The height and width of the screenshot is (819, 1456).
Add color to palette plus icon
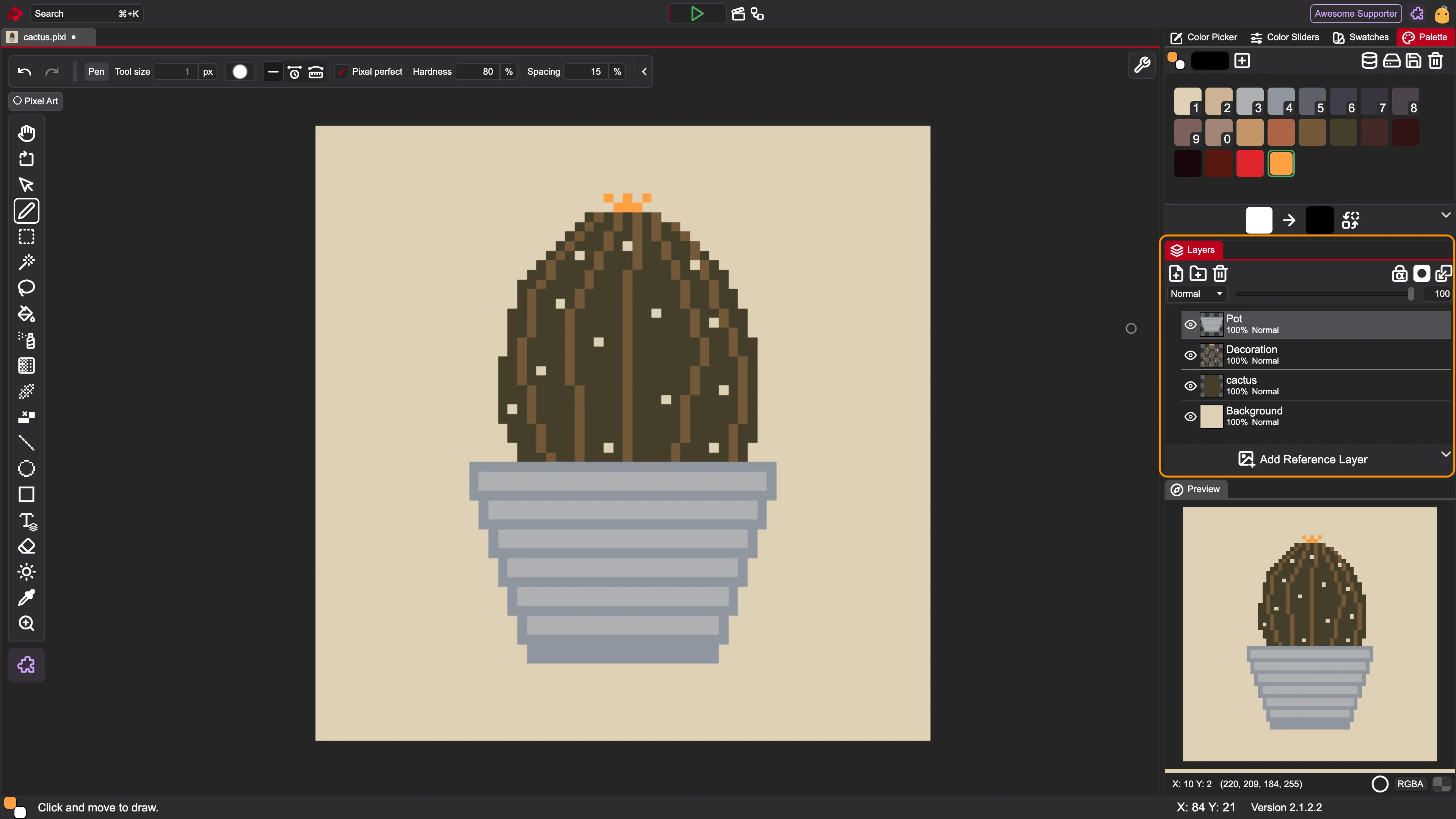click(1242, 61)
